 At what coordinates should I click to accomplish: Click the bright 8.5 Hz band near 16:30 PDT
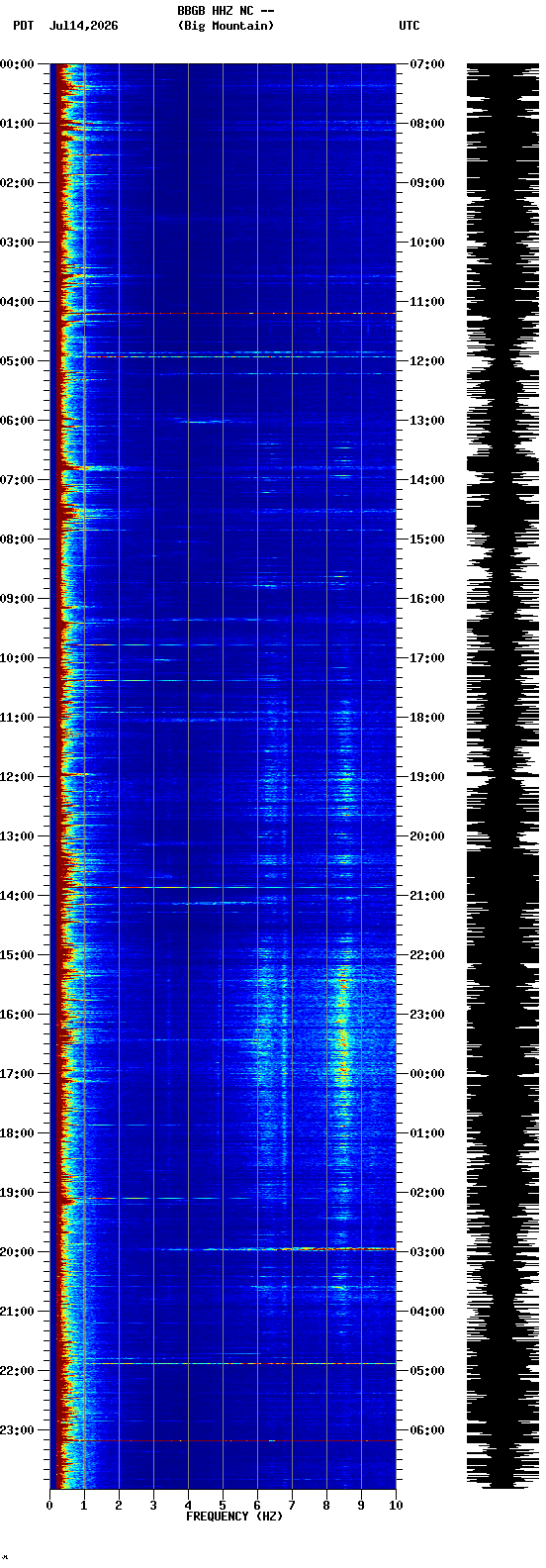344,1039
